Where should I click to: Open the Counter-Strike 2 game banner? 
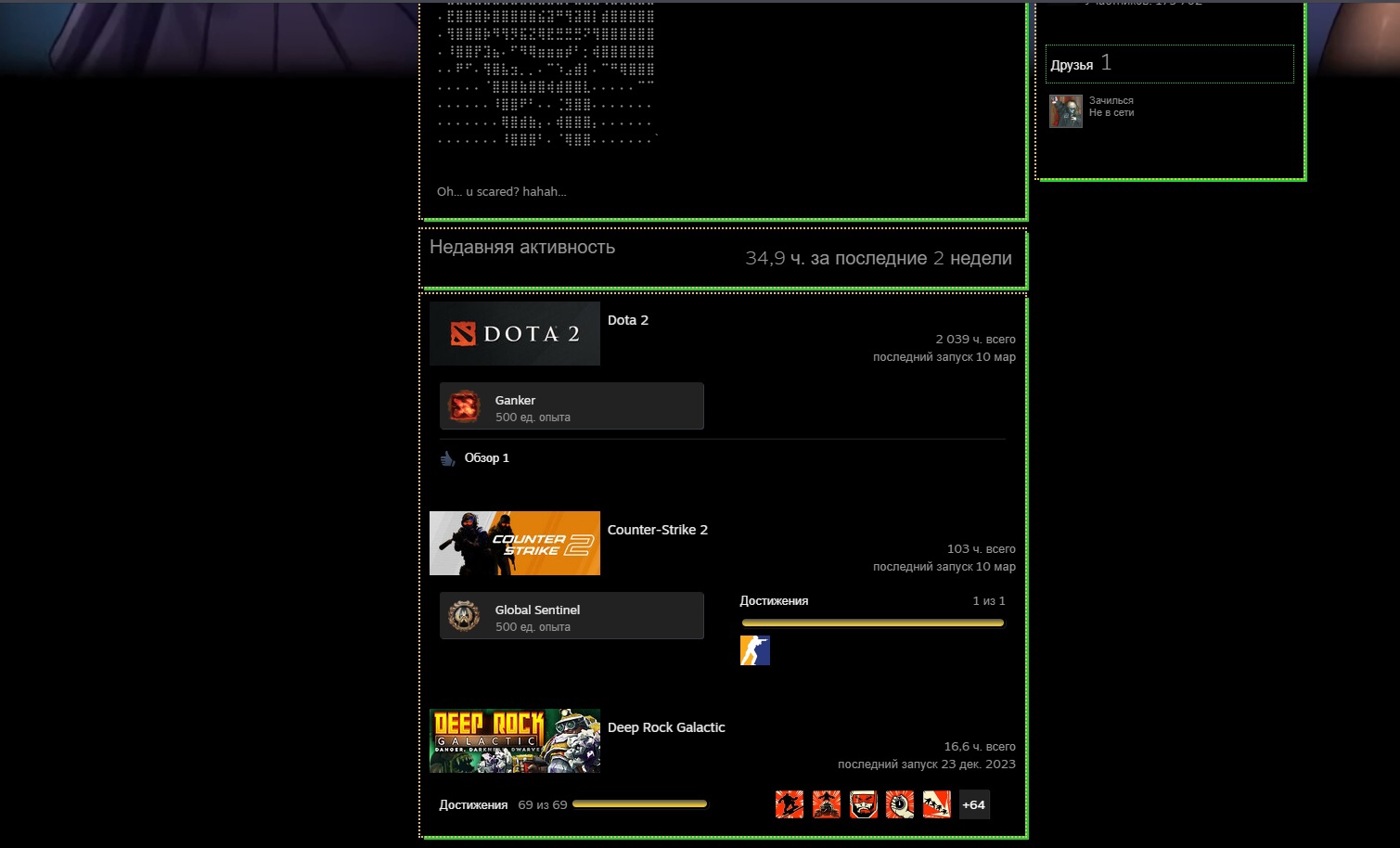click(x=515, y=543)
